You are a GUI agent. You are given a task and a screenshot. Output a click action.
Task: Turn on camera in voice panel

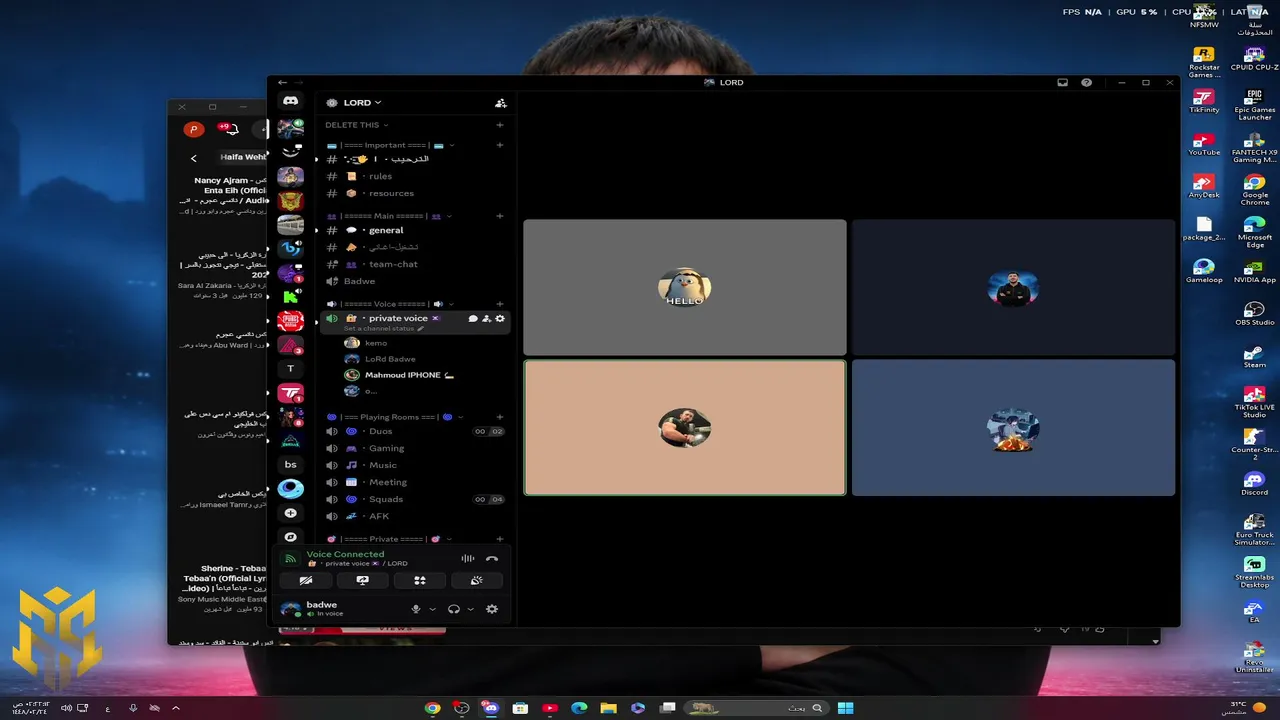coord(306,580)
